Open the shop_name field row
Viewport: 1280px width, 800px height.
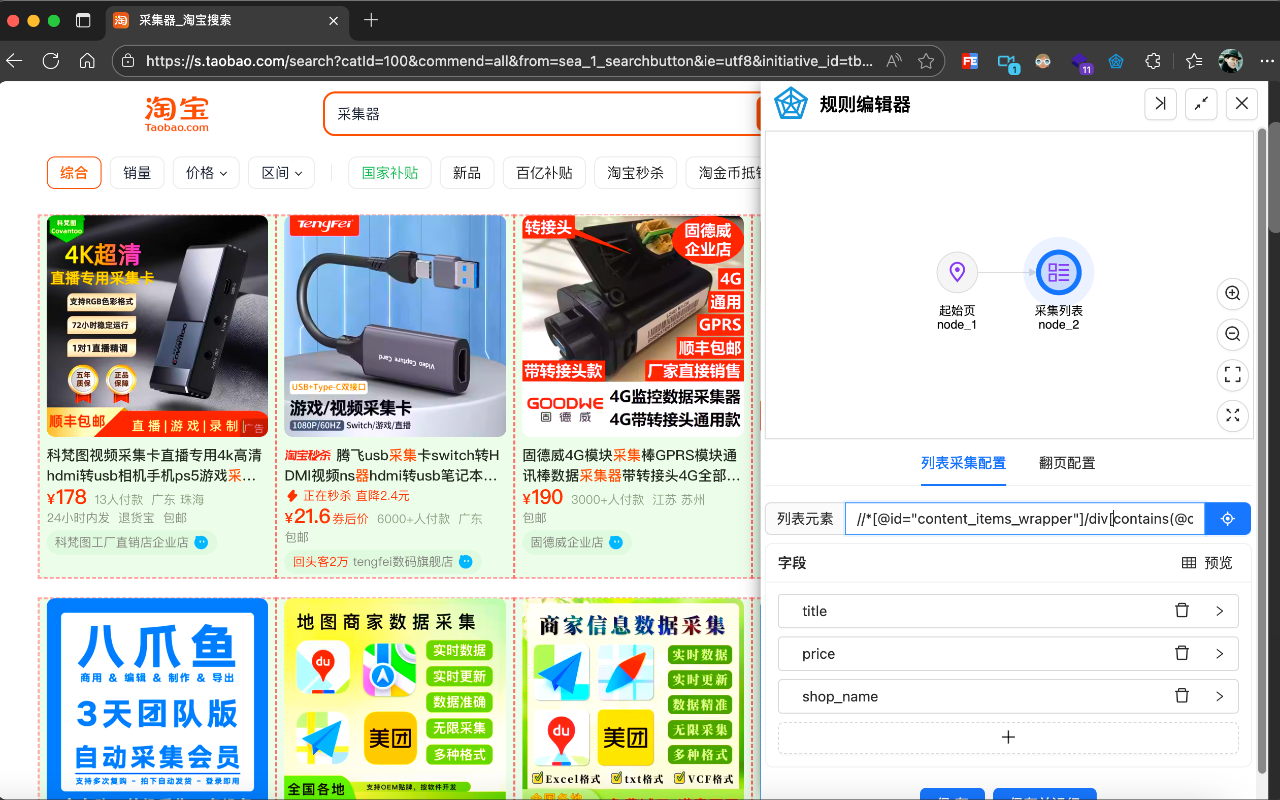1008,696
